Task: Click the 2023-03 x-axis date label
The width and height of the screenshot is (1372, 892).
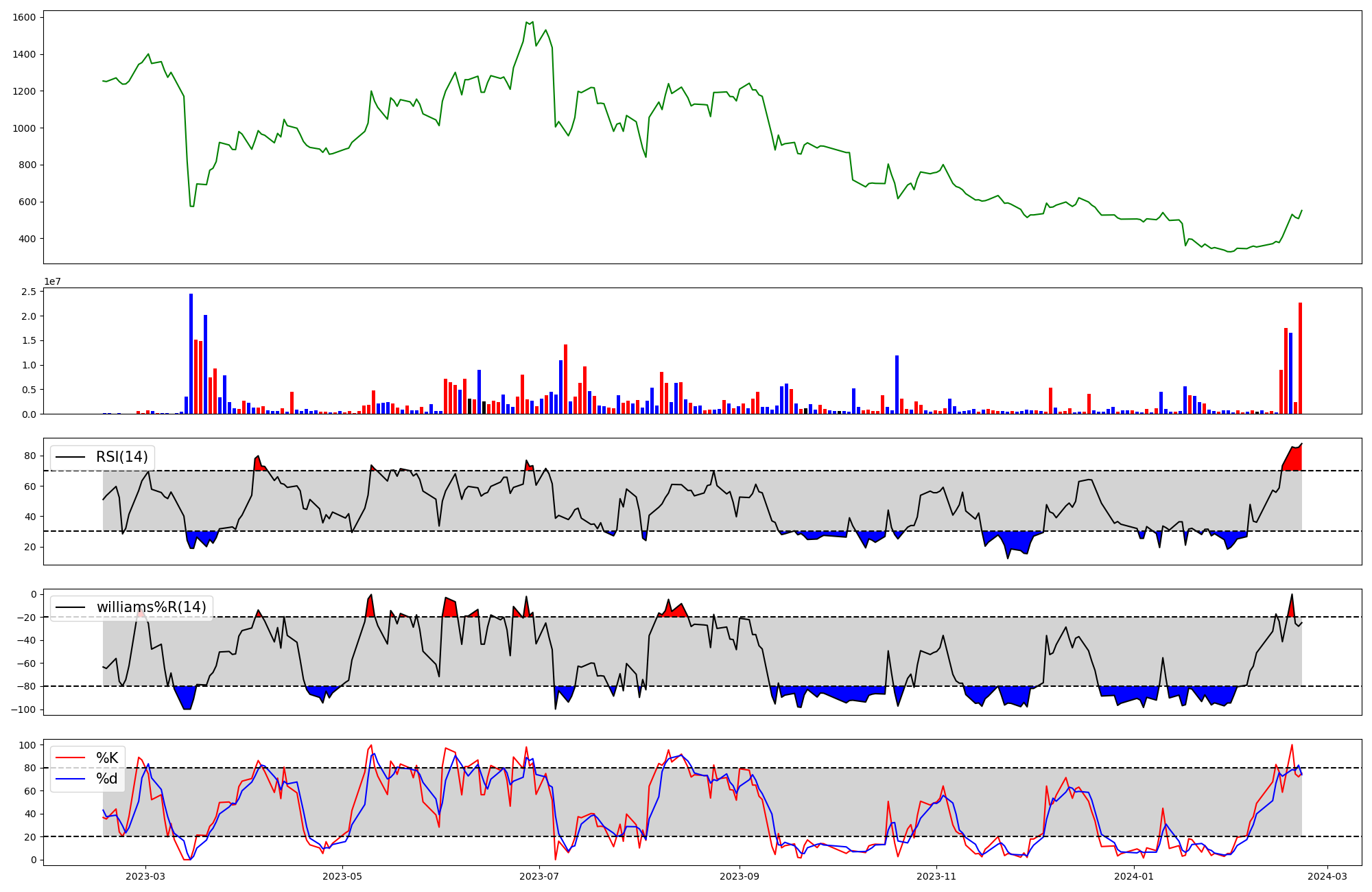Action: (x=145, y=876)
